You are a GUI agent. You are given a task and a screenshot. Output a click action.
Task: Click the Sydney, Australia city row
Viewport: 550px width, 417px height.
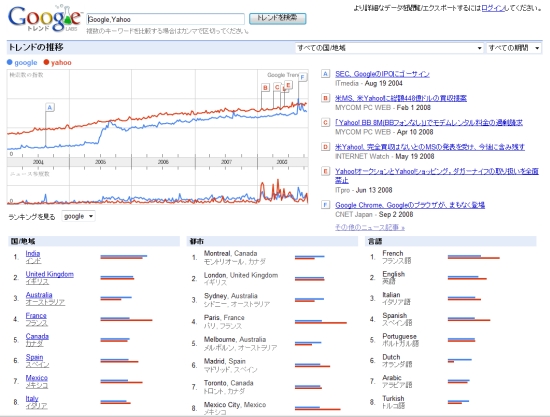[x=272, y=300]
